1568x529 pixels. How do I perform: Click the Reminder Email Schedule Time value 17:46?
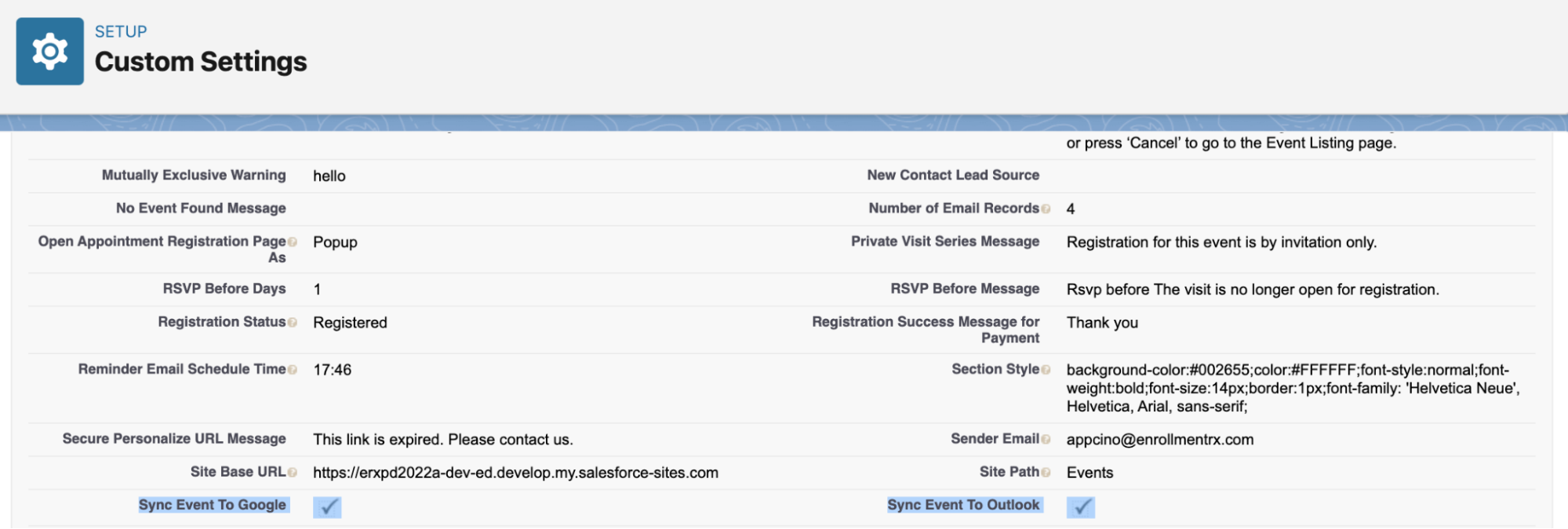[x=332, y=370]
